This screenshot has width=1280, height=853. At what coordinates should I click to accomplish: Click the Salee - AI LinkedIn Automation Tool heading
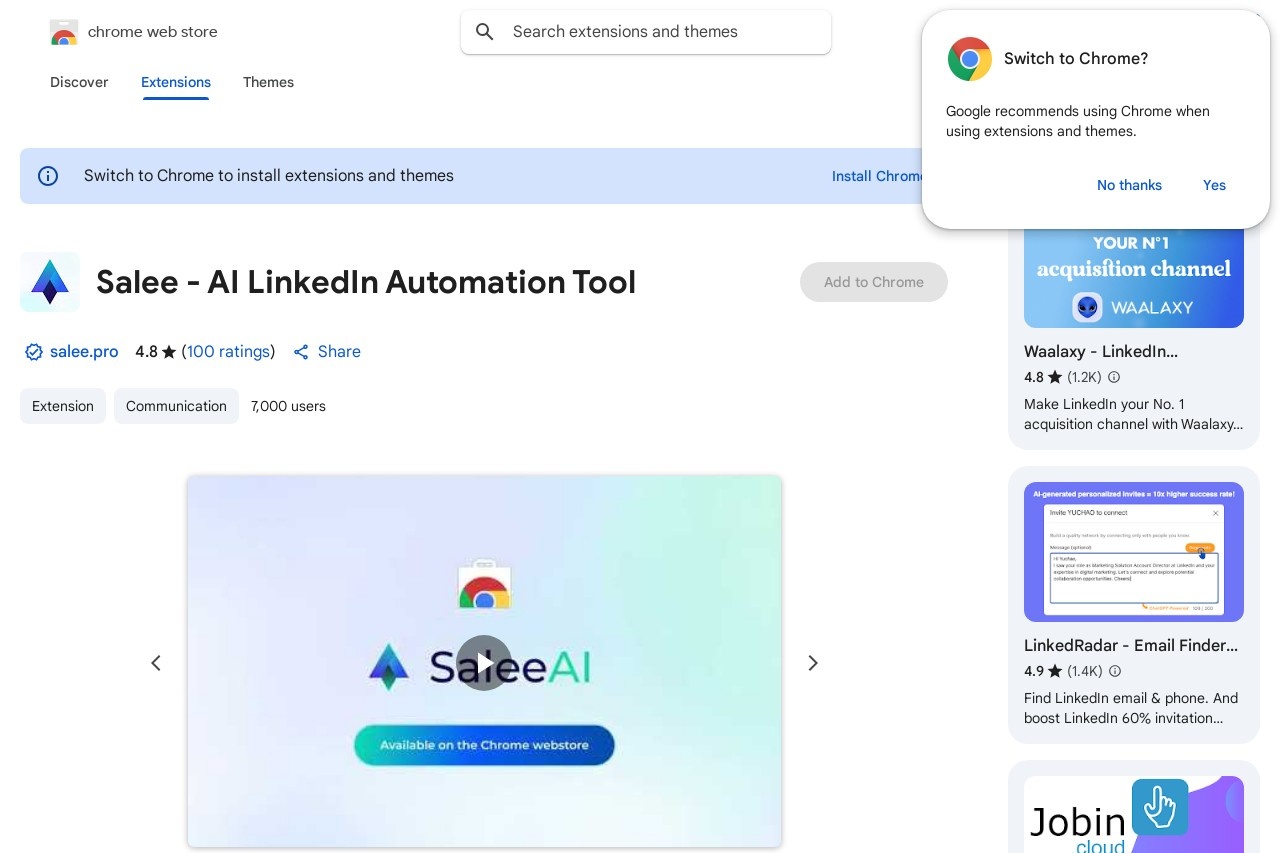click(x=366, y=282)
